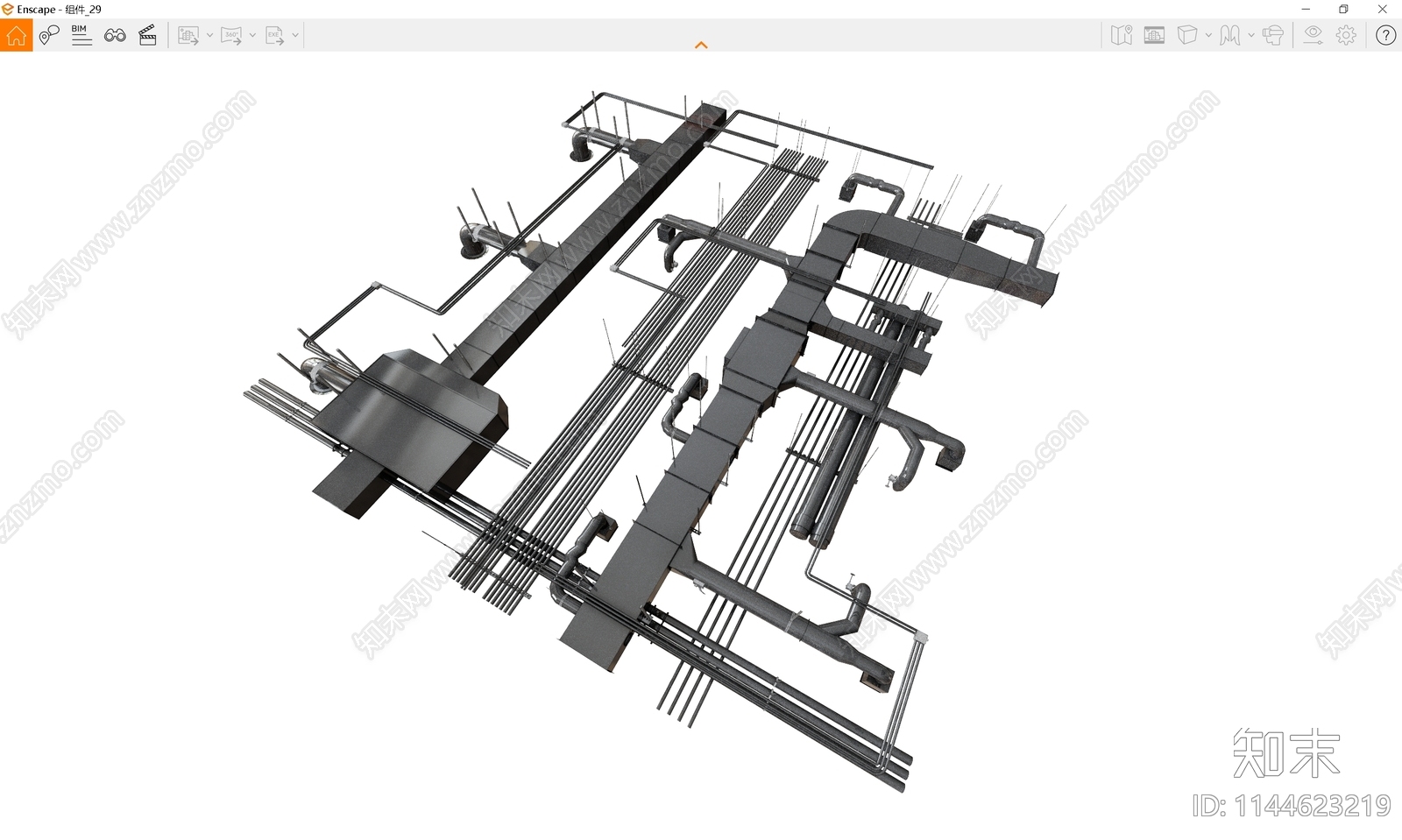Expand the wings navigation mode dropdown

pos(1251,36)
